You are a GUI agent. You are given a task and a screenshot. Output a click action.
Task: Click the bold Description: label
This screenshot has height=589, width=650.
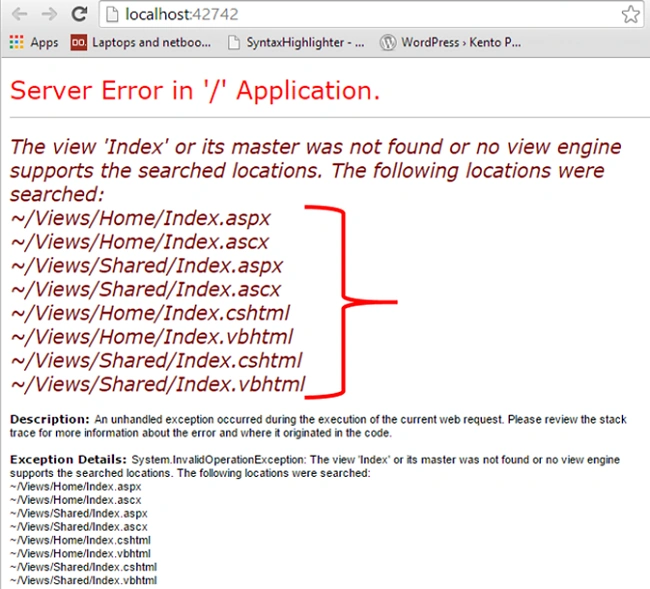pos(50,419)
